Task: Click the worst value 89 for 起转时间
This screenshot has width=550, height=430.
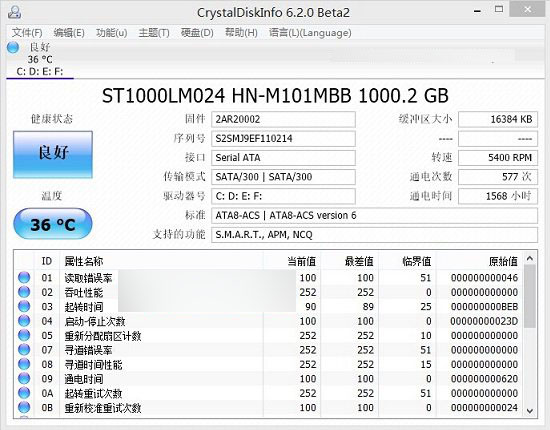Action: pyautogui.click(x=368, y=307)
